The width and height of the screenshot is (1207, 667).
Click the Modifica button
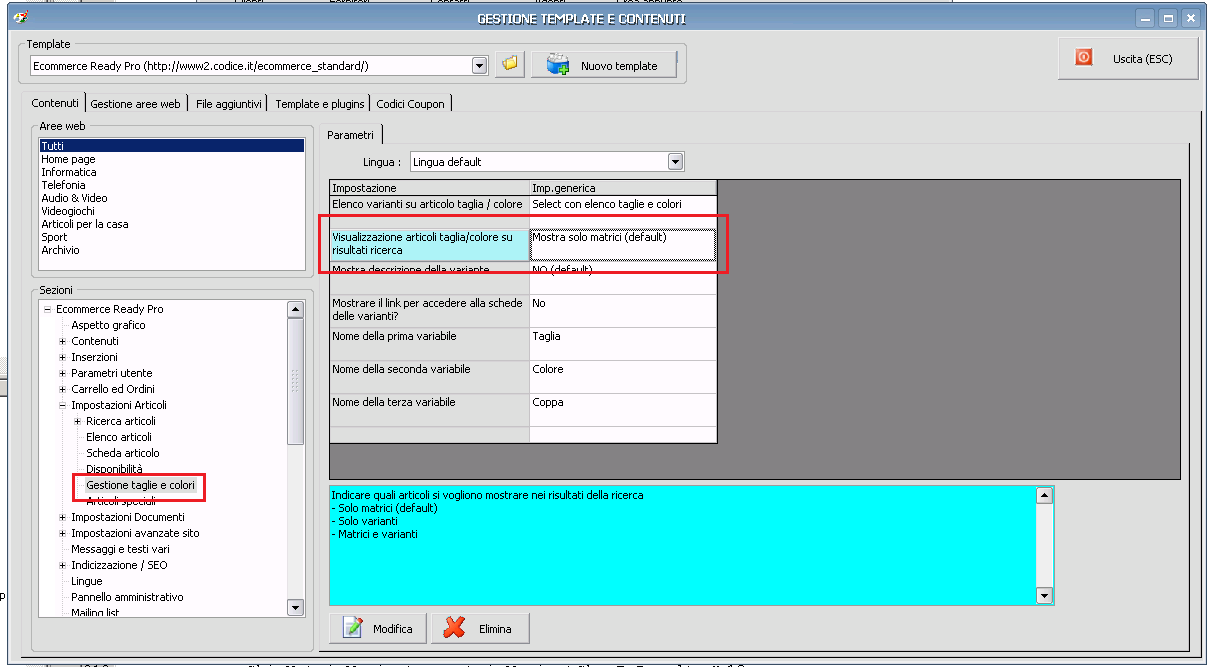point(379,629)
